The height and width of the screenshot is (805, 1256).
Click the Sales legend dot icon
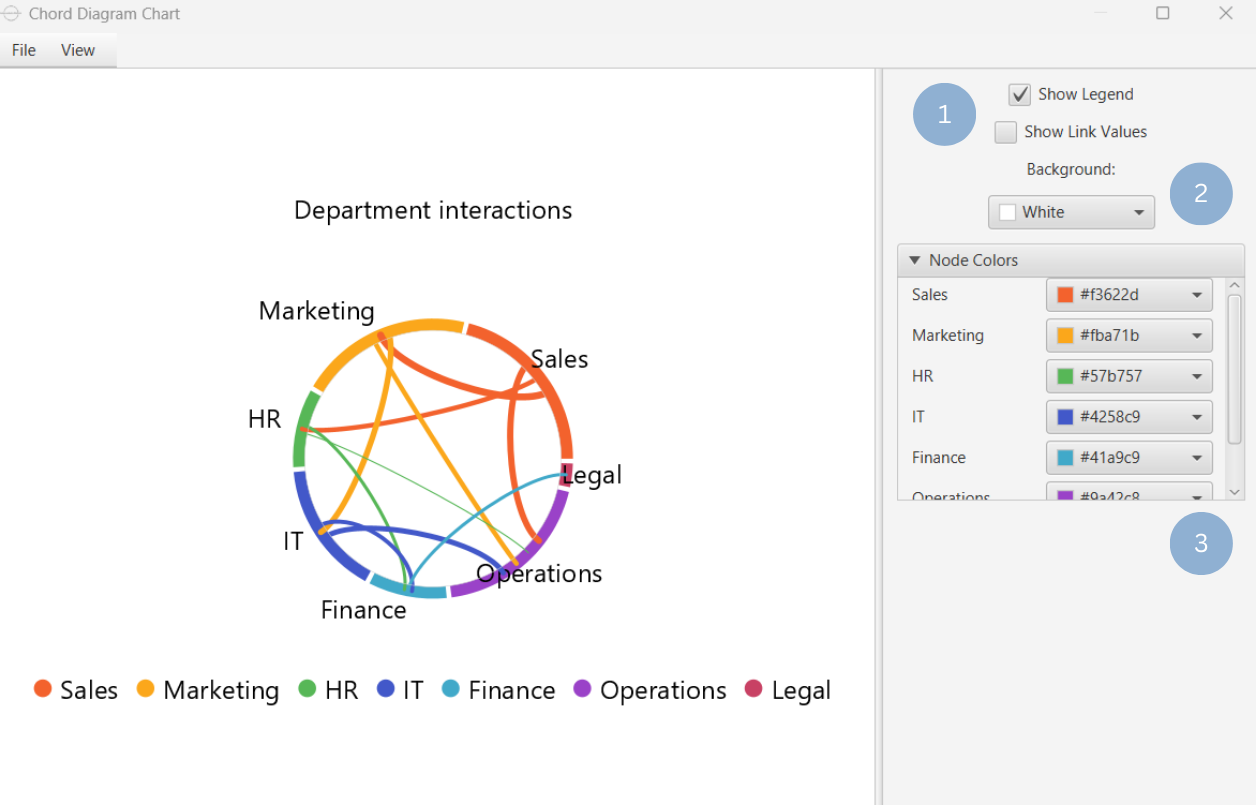coord(43,689)
